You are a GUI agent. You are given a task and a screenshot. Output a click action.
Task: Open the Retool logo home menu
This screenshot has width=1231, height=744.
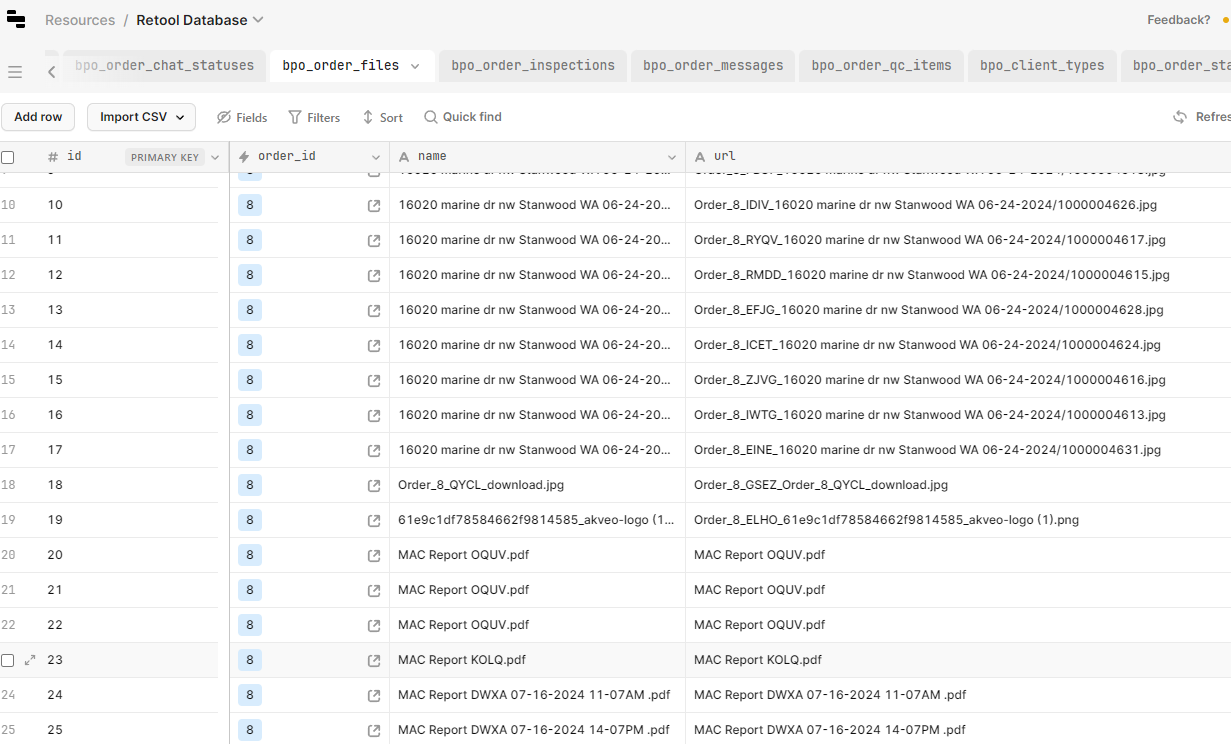[x=15, y=20]
